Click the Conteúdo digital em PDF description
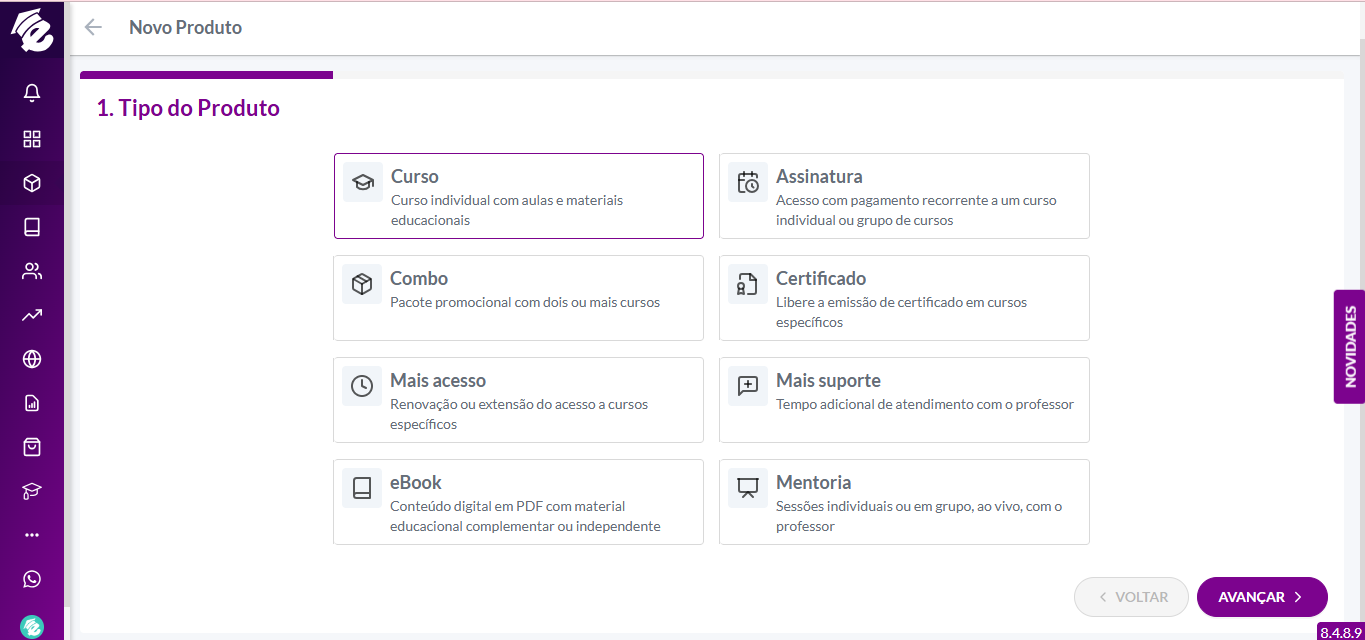This screenshot has height=640, width=1365. coord(525,516)
